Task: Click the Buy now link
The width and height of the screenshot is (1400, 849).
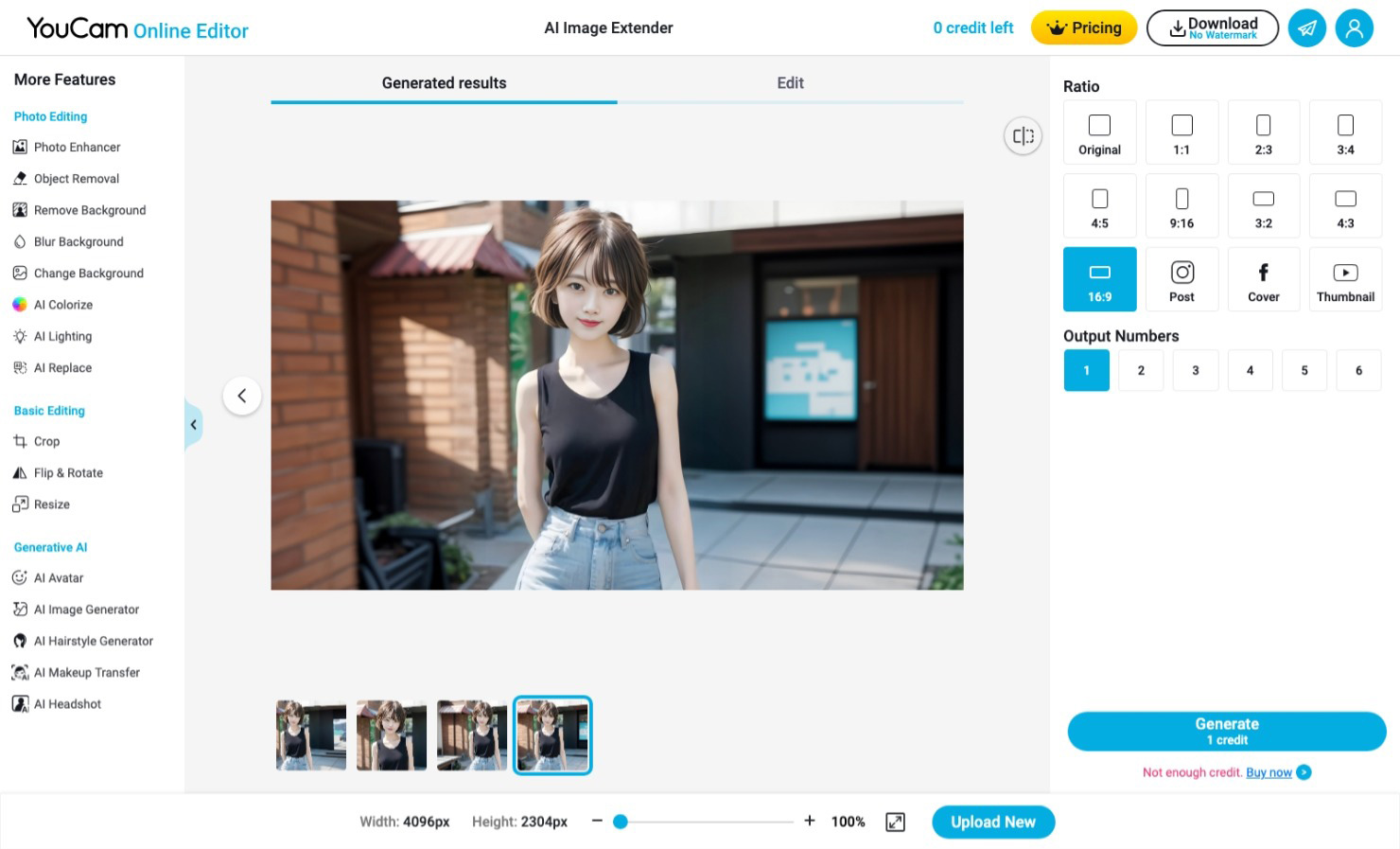Action: coord(1269,772)
